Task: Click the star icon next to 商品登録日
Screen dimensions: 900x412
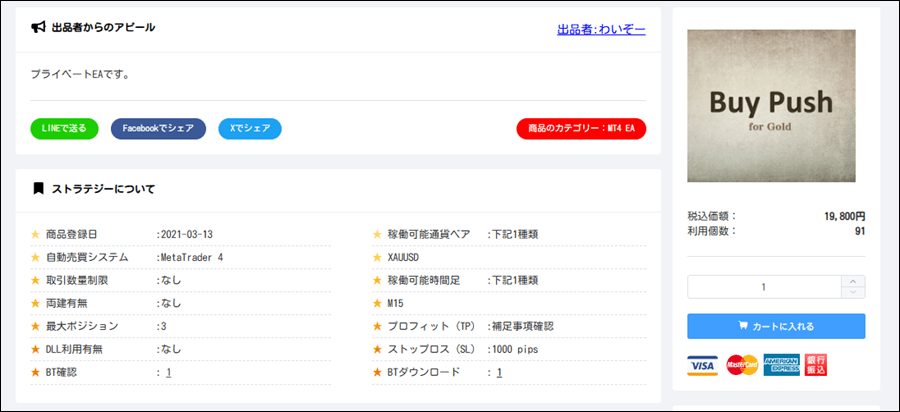Action: [x=36, y=234]
